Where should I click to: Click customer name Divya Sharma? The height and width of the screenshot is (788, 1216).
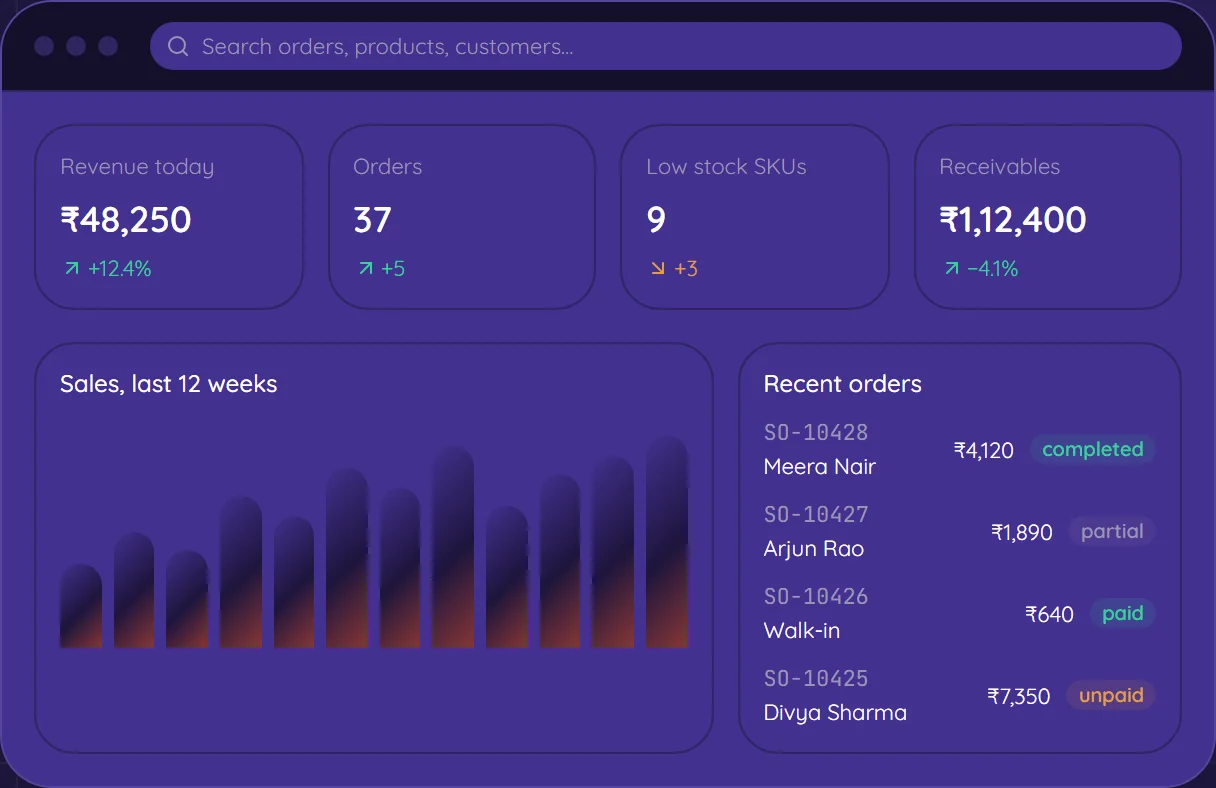(x=836, y=712)
